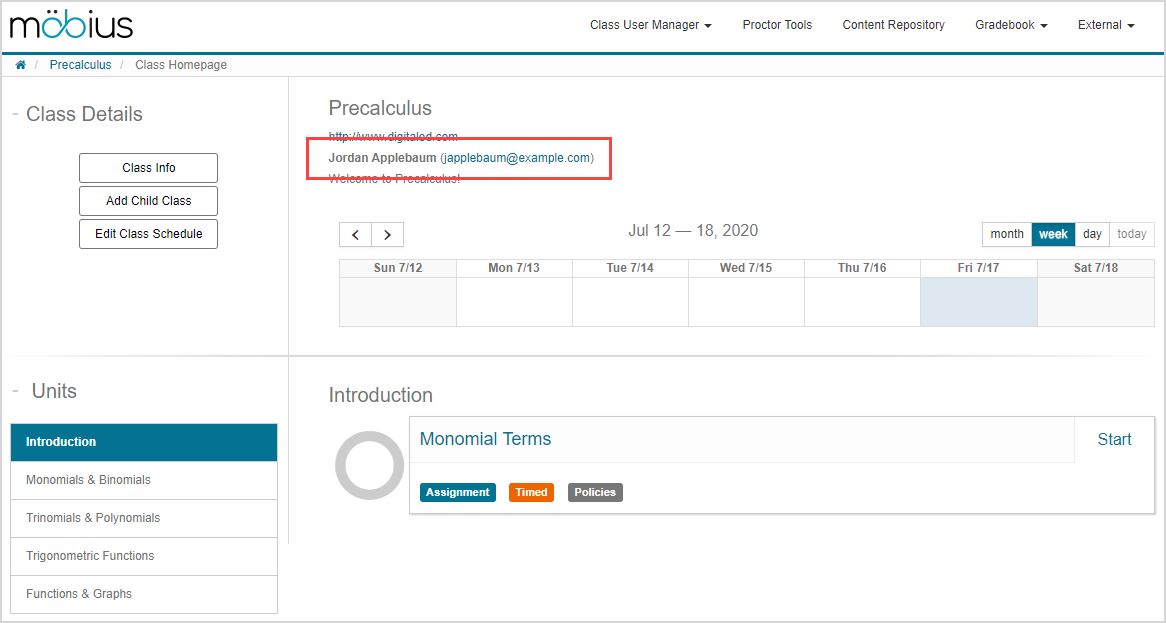1166x623 pixels.
Task: Open Proctor Tools in the navbar
Action: 777,25
